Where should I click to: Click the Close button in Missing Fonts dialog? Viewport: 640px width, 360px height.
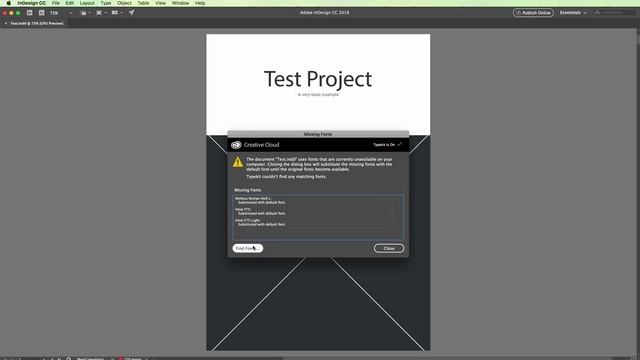coord(389,248)
